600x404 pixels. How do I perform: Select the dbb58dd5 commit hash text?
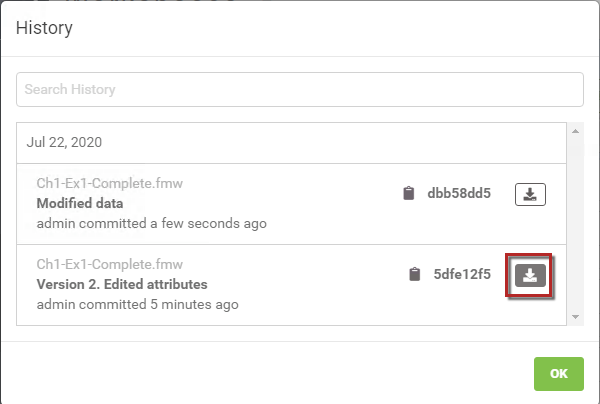tap(459, 193)
